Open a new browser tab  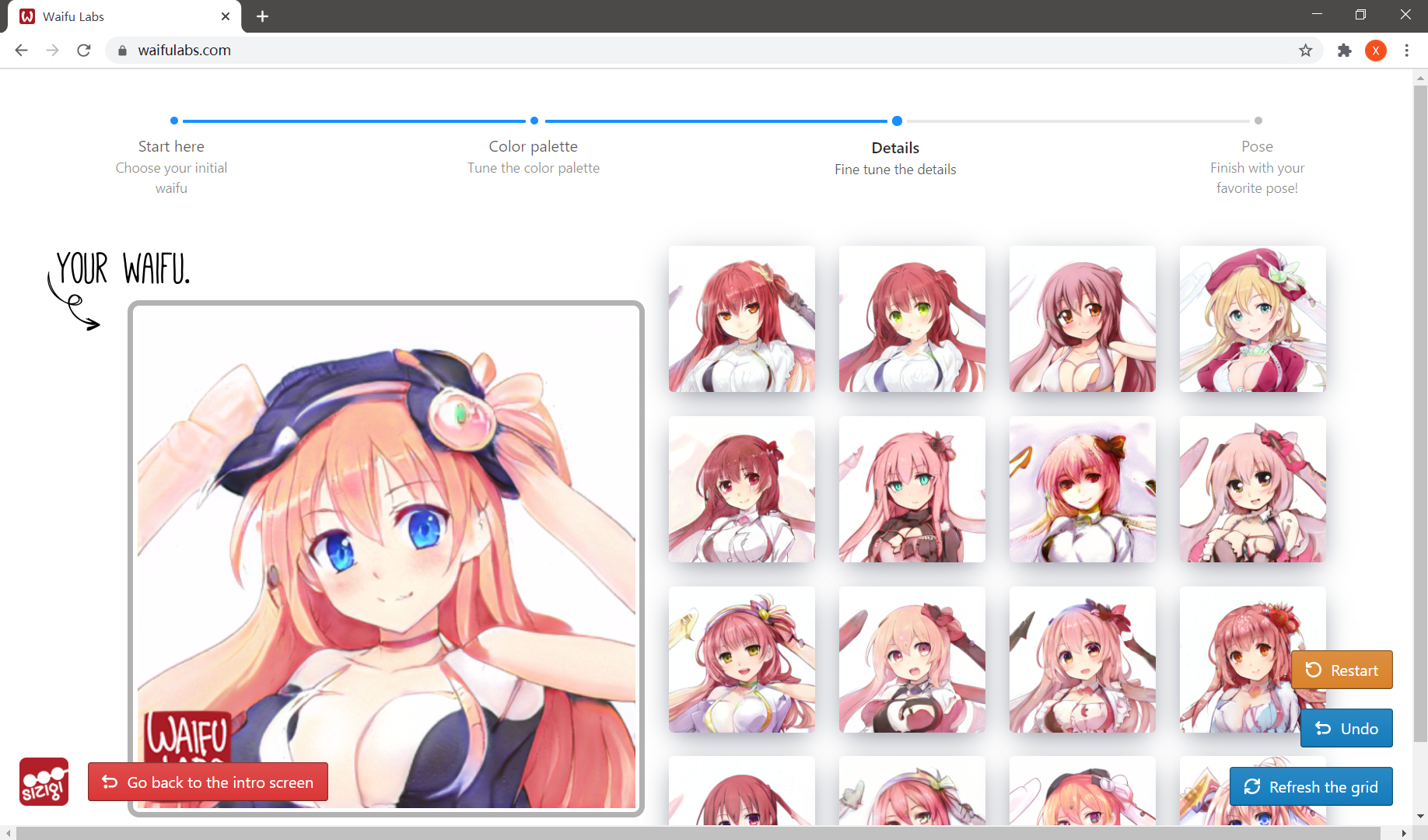[262, 16]
